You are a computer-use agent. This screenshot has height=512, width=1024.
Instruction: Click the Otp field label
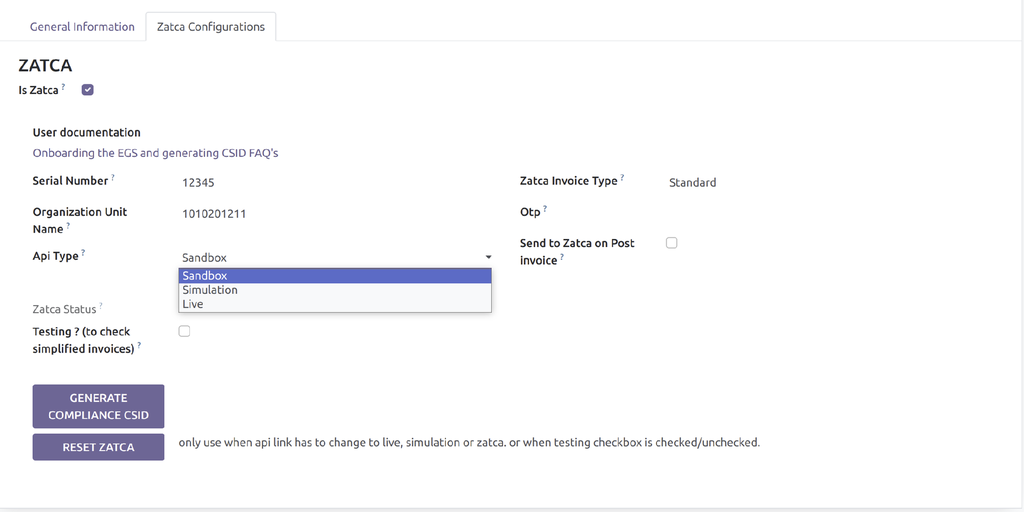click(530, 212)
